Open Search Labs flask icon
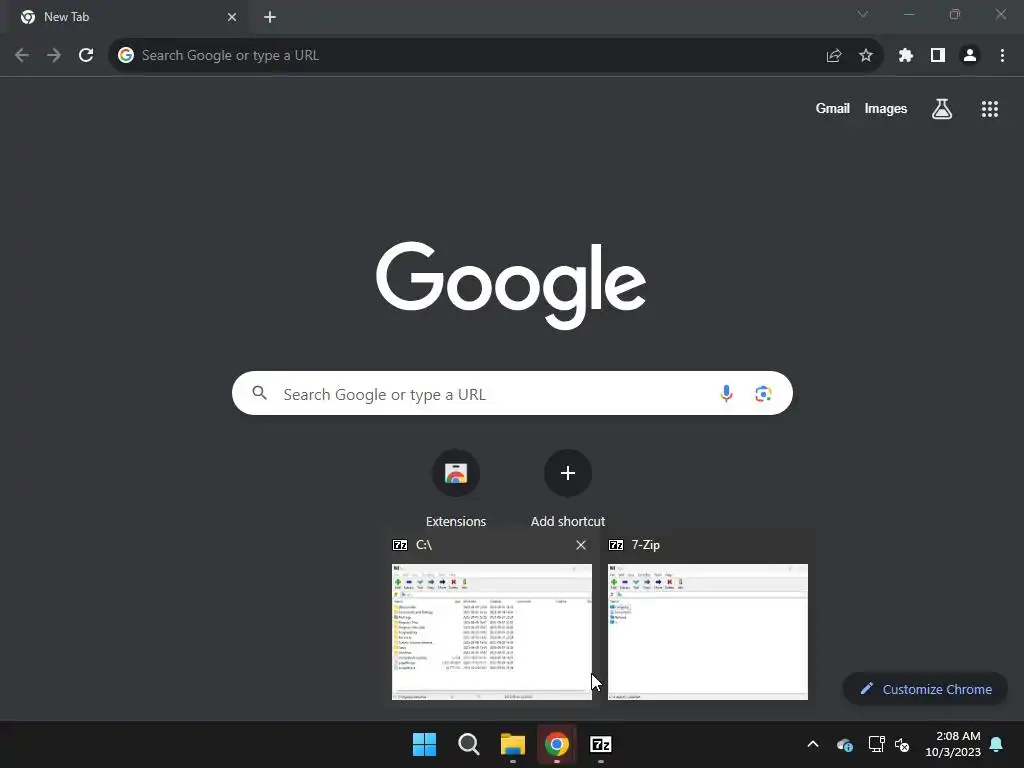Image resolution: width=1024 pixels, height=768 pixels. [x=942, y=108]
